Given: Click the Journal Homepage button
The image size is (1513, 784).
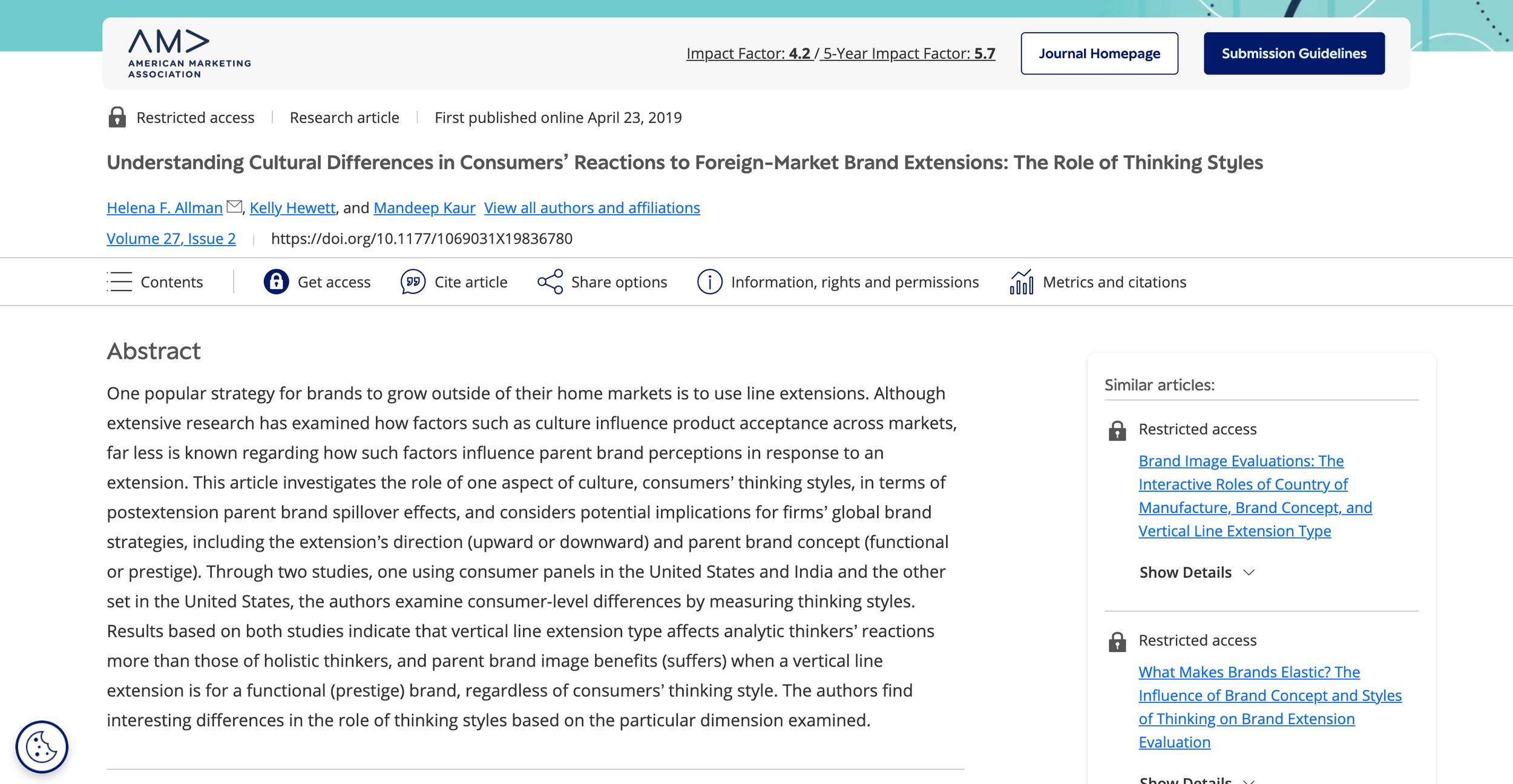Looking at the screenshot, I should pyautogui.click(x=1099, y=53).
